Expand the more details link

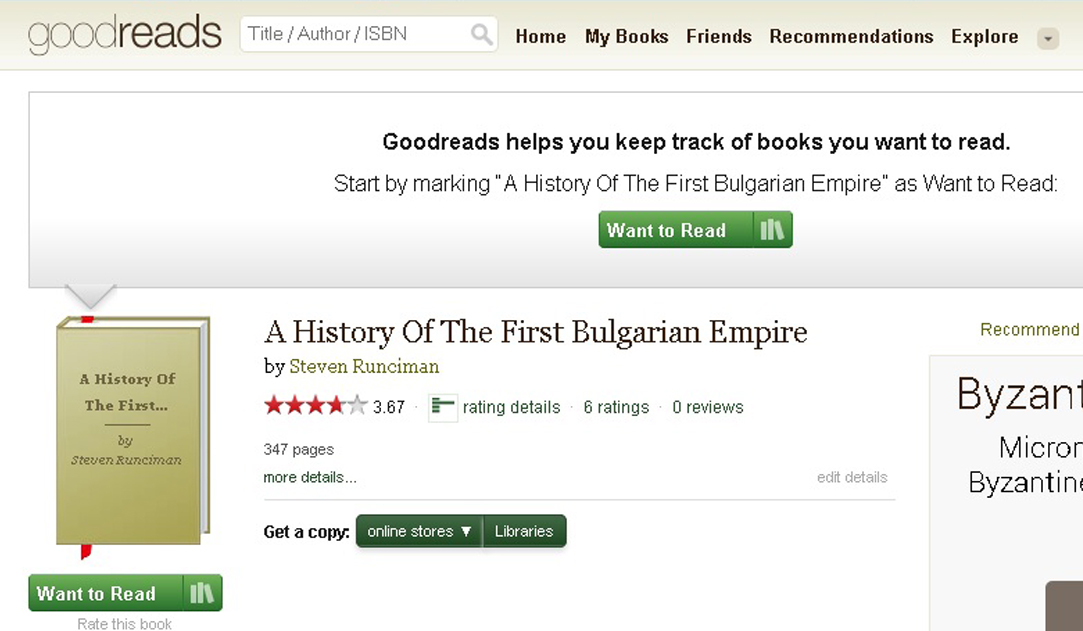point(310,477)
